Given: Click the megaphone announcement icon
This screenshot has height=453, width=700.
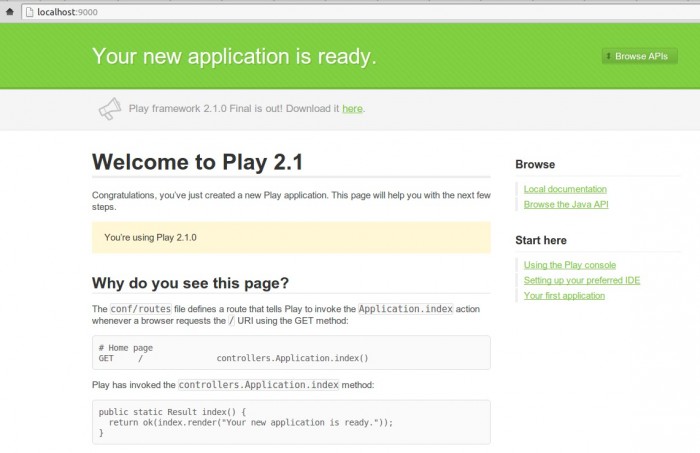Looking at the screenshot, I should (109, 108).
